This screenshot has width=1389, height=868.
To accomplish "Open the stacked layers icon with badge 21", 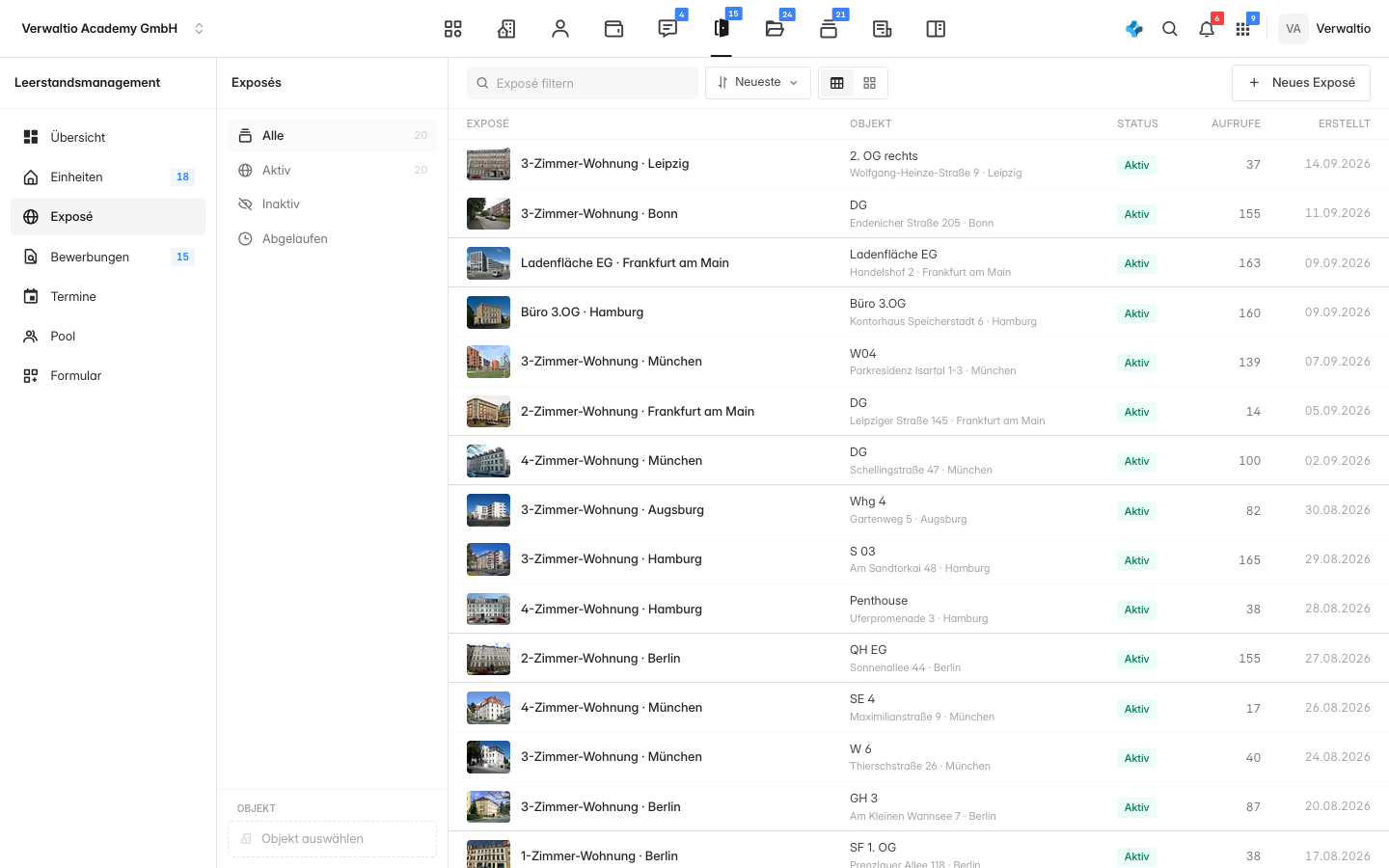I will pyautogui.click(x=829, y=29).
